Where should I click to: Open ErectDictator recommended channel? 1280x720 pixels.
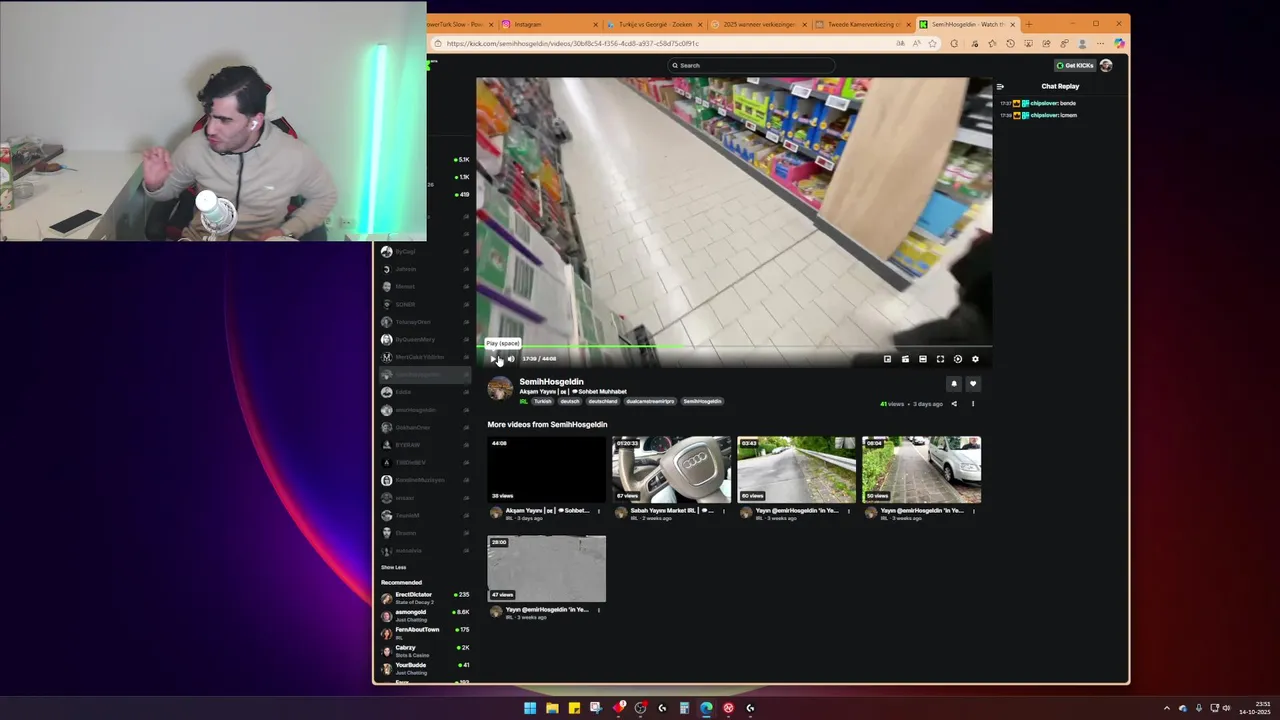[425, 597]
